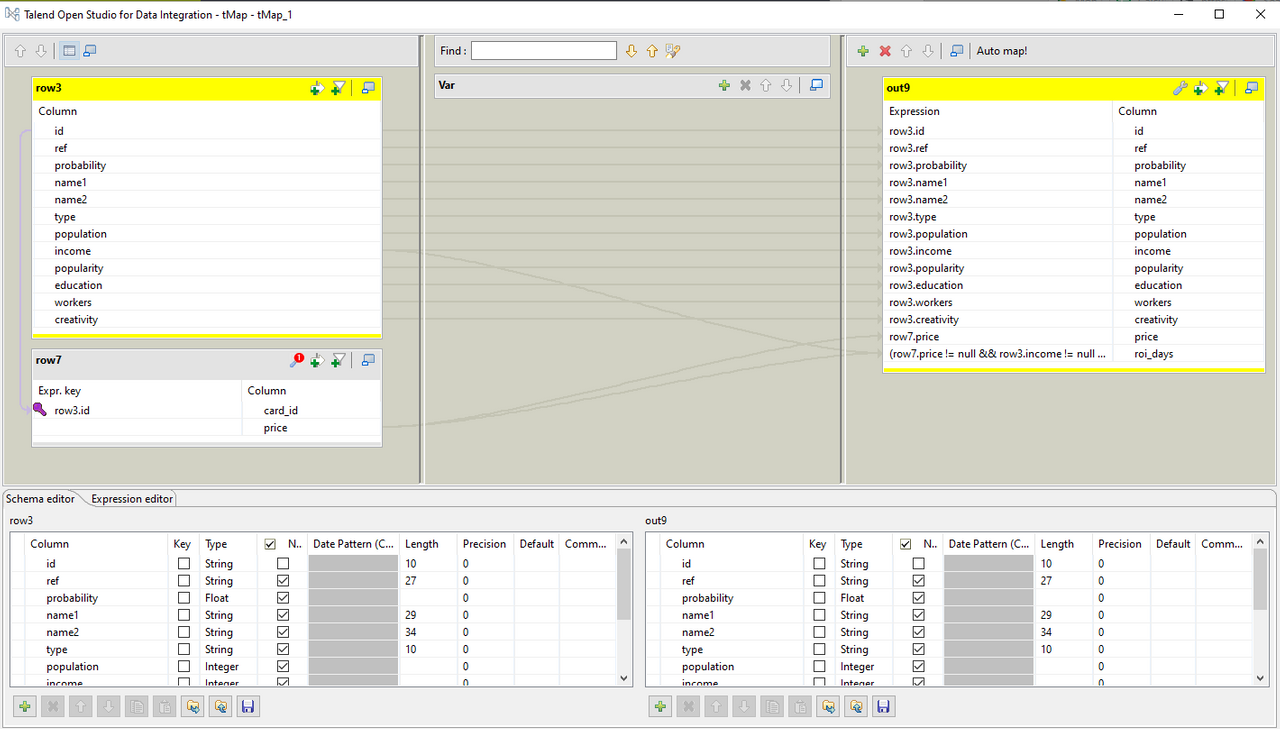This screenshot has width=1280, height=729.
Task: Activate expression filter on out9
Action: (1222, 88)
